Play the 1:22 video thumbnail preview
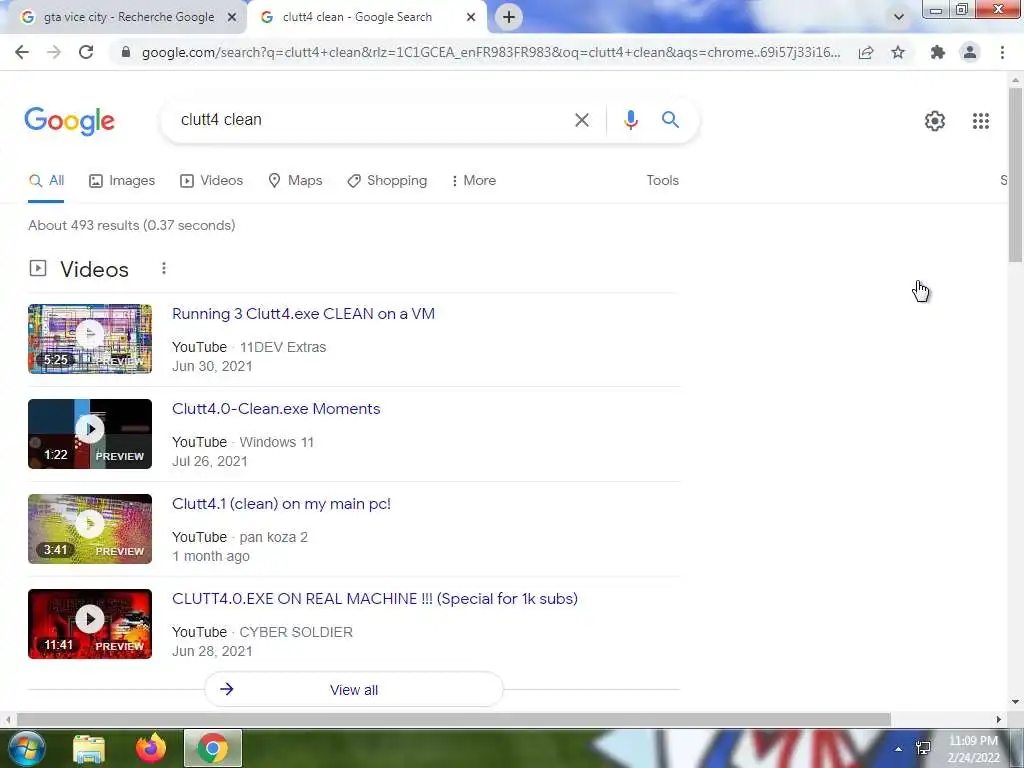This screenshot has height=768, width=1024. point(90,434)
